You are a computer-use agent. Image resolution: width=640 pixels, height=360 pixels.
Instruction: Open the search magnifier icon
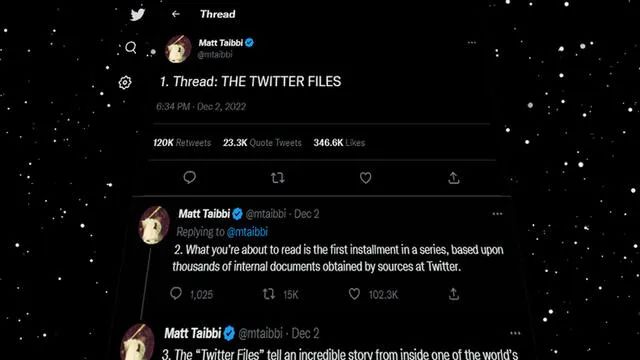click(131, 48)
